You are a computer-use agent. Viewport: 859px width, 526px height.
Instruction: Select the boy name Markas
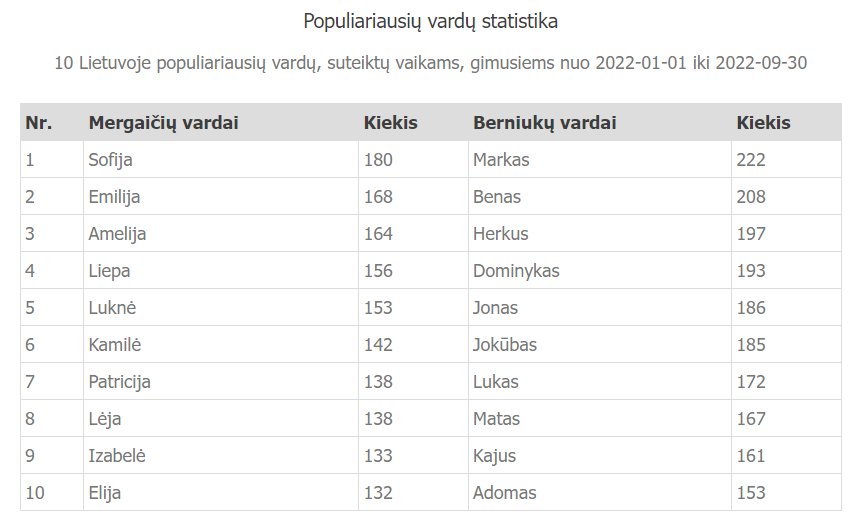[x=501, y=160]
